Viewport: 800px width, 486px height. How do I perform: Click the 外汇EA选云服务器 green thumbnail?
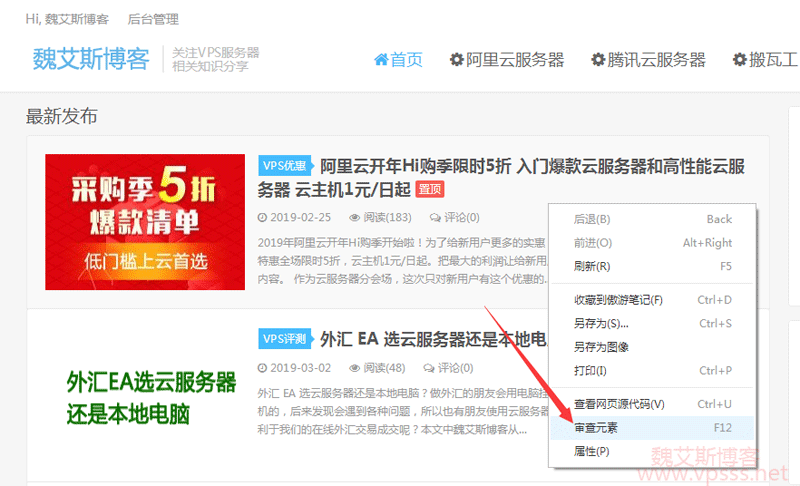click(x=151, y=397)
